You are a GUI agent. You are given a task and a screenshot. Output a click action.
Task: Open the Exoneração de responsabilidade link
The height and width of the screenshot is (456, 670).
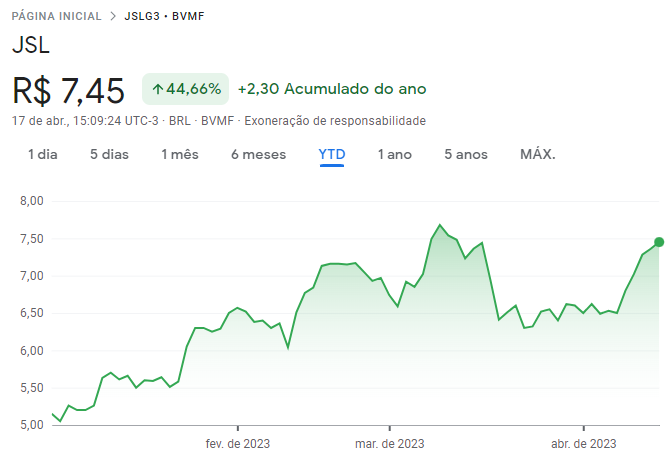pos(335,121)
